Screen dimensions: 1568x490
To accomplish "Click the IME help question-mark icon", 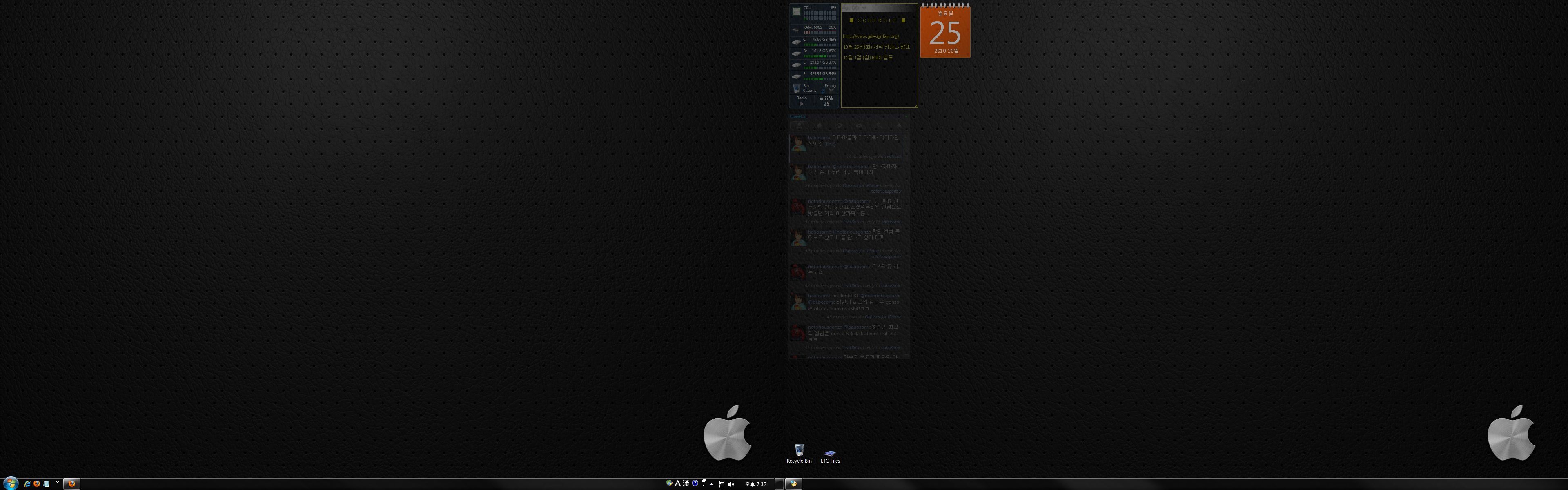I will [695, 483].
